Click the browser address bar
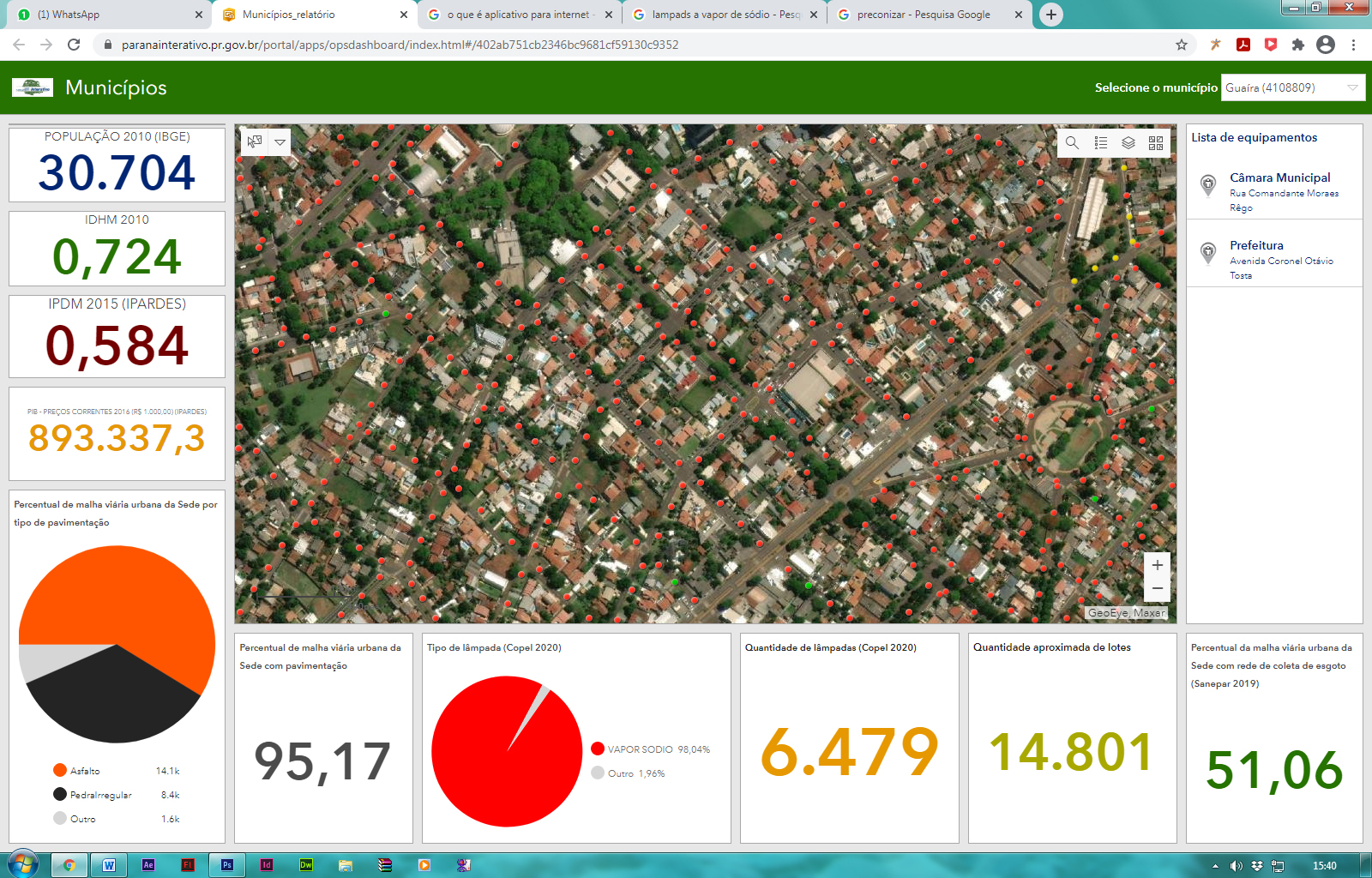Image resolution: width=1372 pixels, height=878 pixels. point(600,45)
